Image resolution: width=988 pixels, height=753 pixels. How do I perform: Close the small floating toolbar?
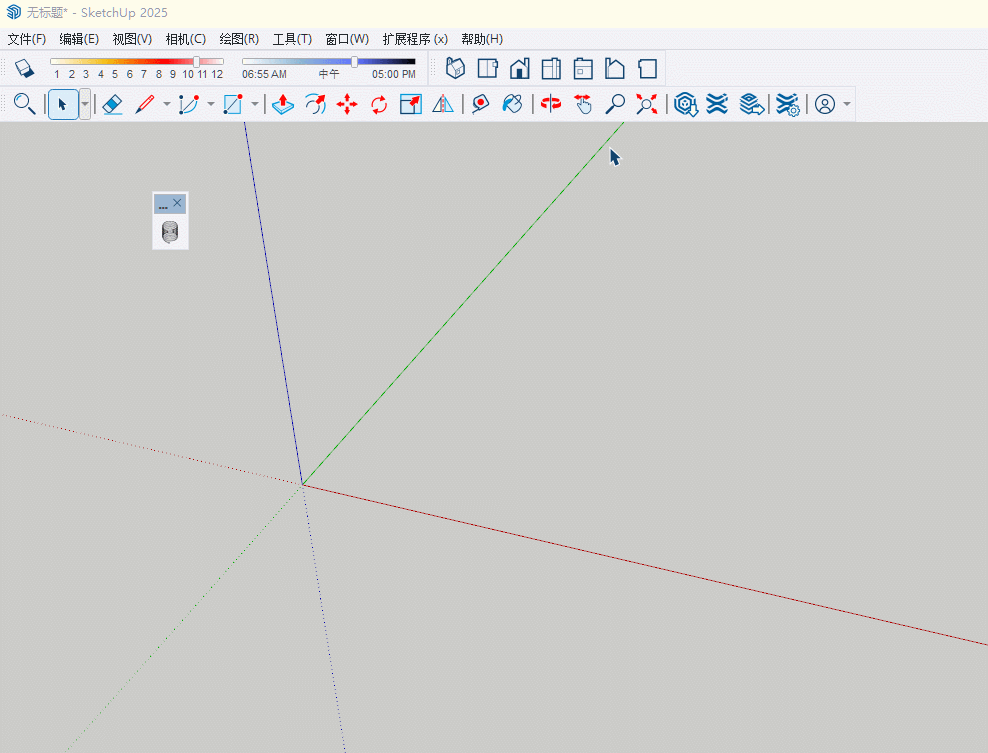tap(178, 203)
